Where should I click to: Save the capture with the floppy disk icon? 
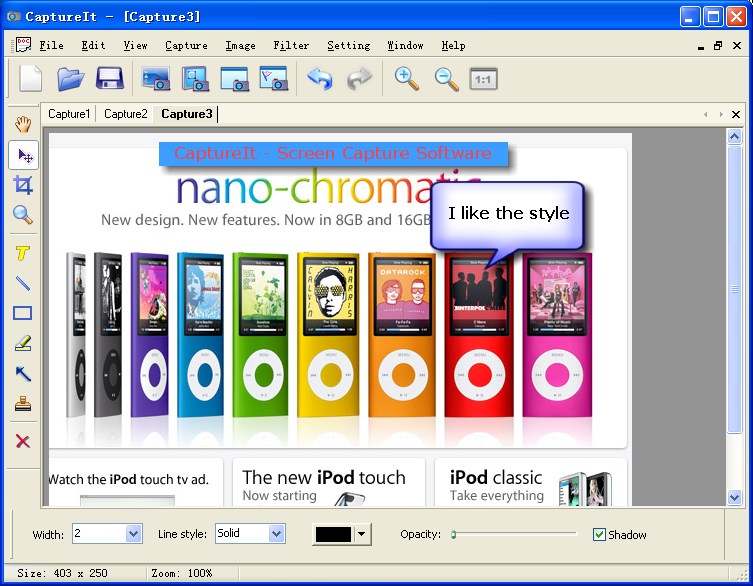point(109,78)
